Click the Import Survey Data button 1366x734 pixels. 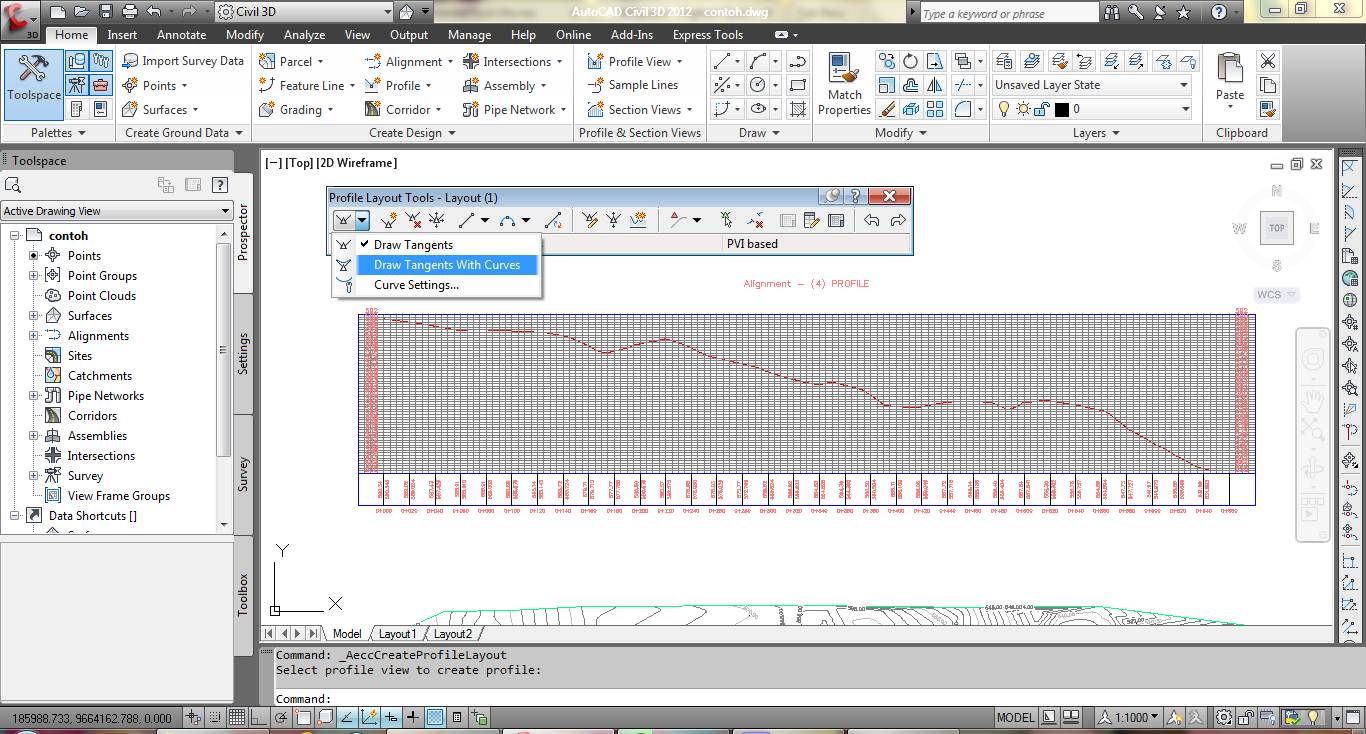click(183, 61)
